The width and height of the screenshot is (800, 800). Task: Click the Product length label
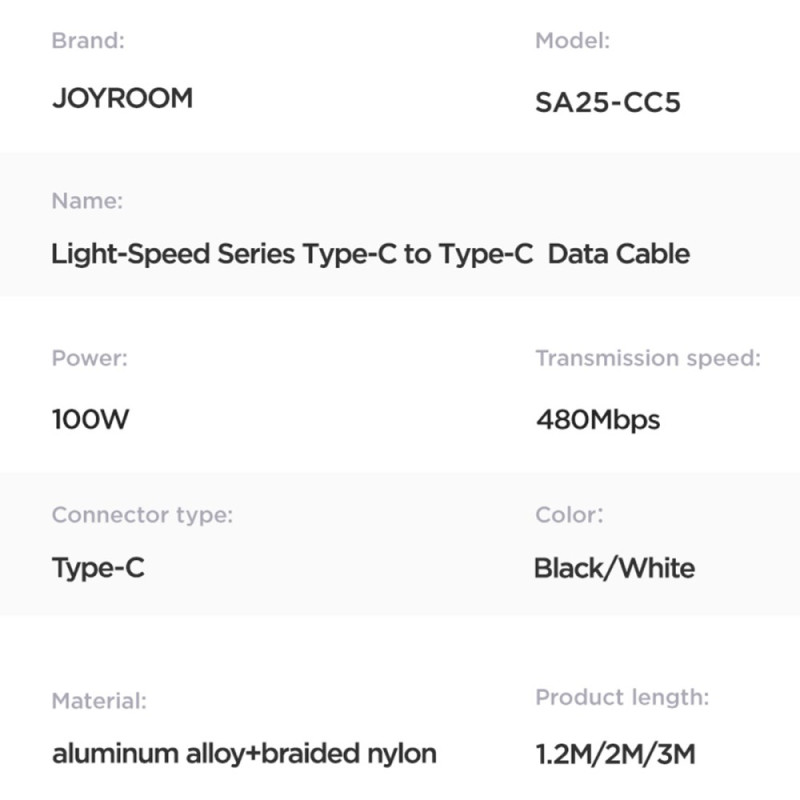[x=622, y=697]
